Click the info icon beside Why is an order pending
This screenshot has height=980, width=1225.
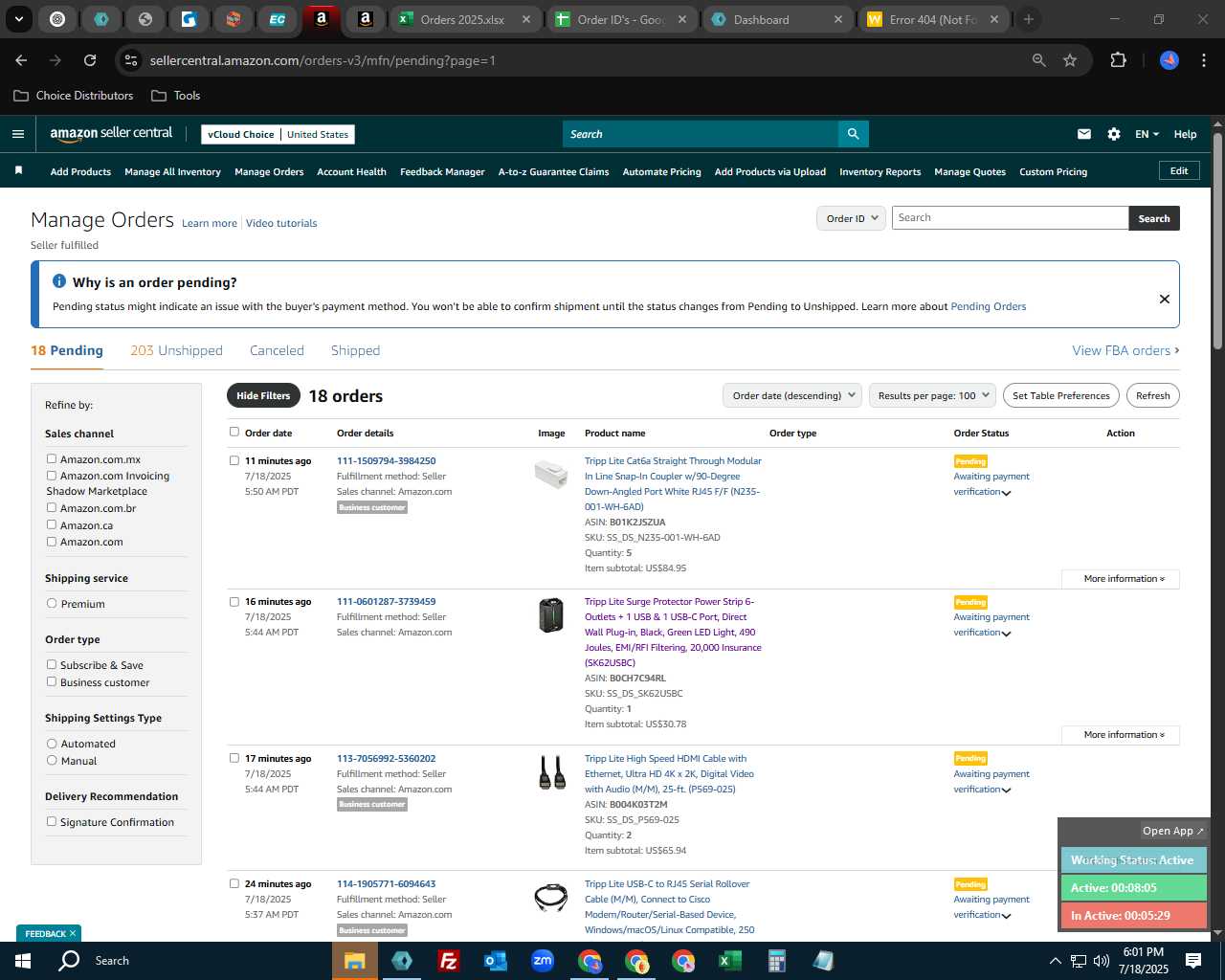pos(59,281)
